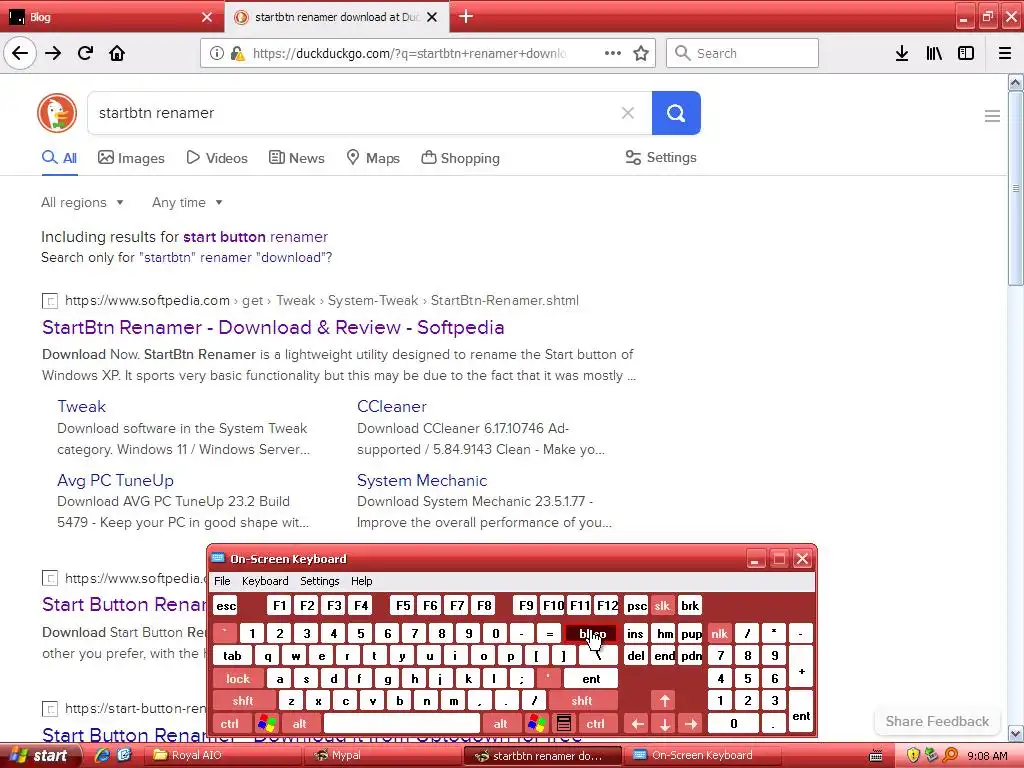Image resolution: width=1024 pixels, height=768 pixels.
Task: Click the Share Feedback button
Action: coord(937,721)
